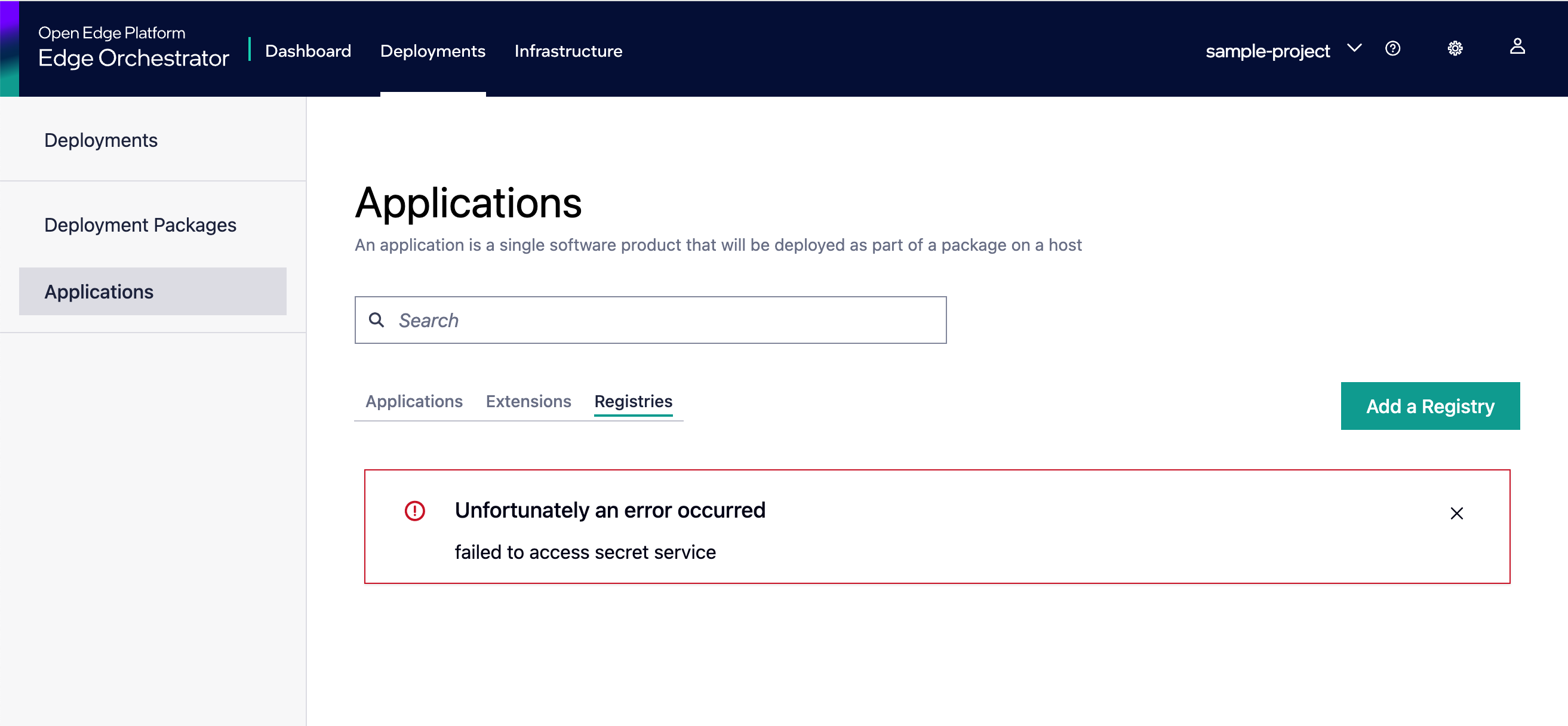This screenshot has height=726, width=1568.
Task: Click the red error alert icon
Action: coord(414,510)
